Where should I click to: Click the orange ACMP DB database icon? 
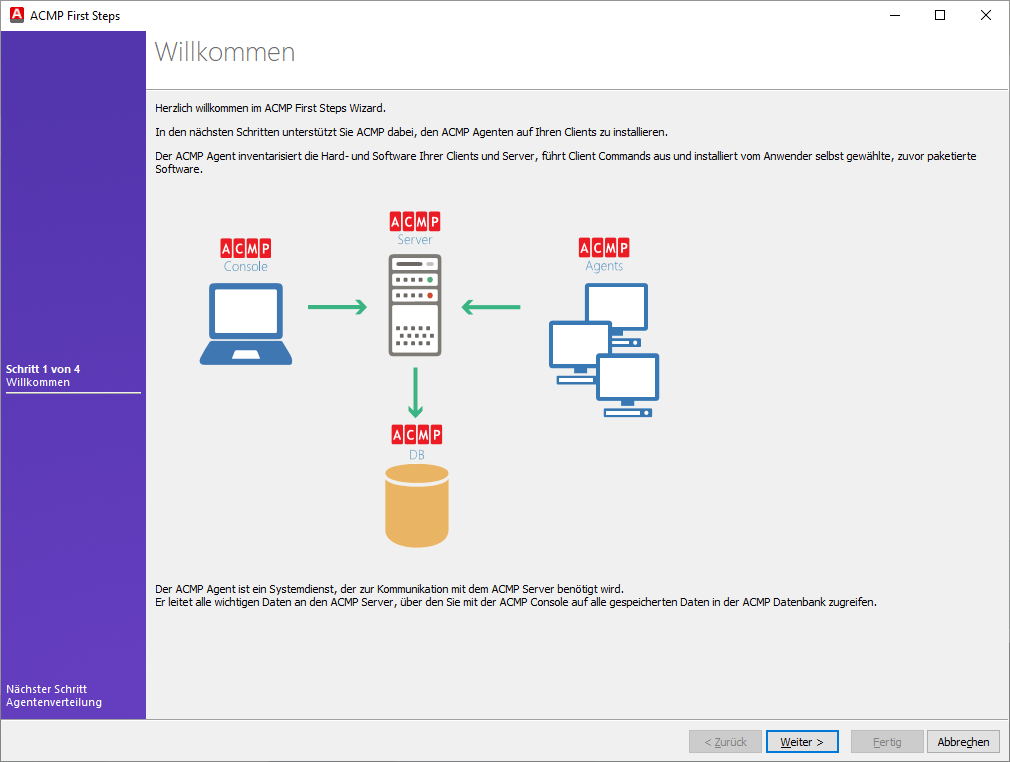coord(416,505)
